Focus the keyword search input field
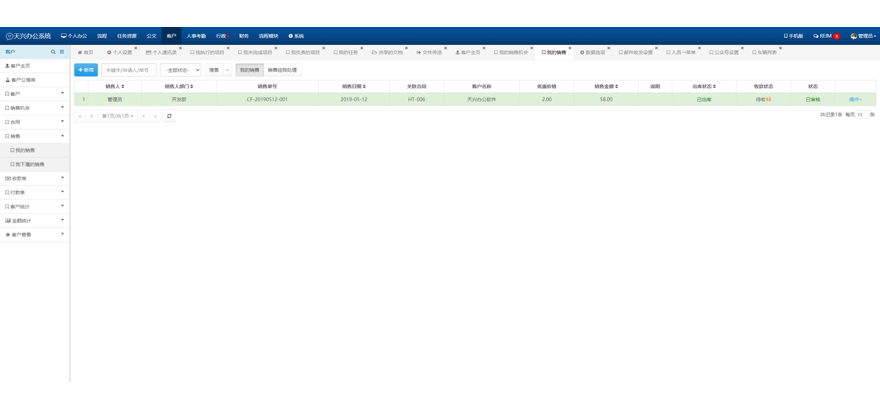This screenshot has width=880, height=410. click(x=129, y=70)
